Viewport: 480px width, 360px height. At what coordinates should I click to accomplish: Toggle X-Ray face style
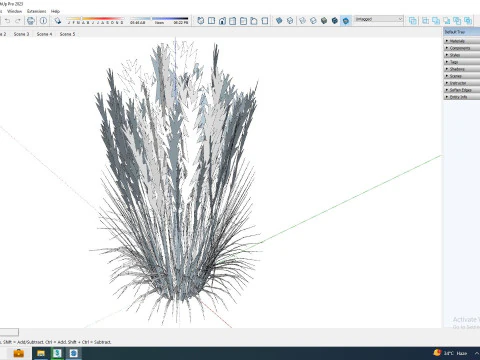tap(279, 21)
